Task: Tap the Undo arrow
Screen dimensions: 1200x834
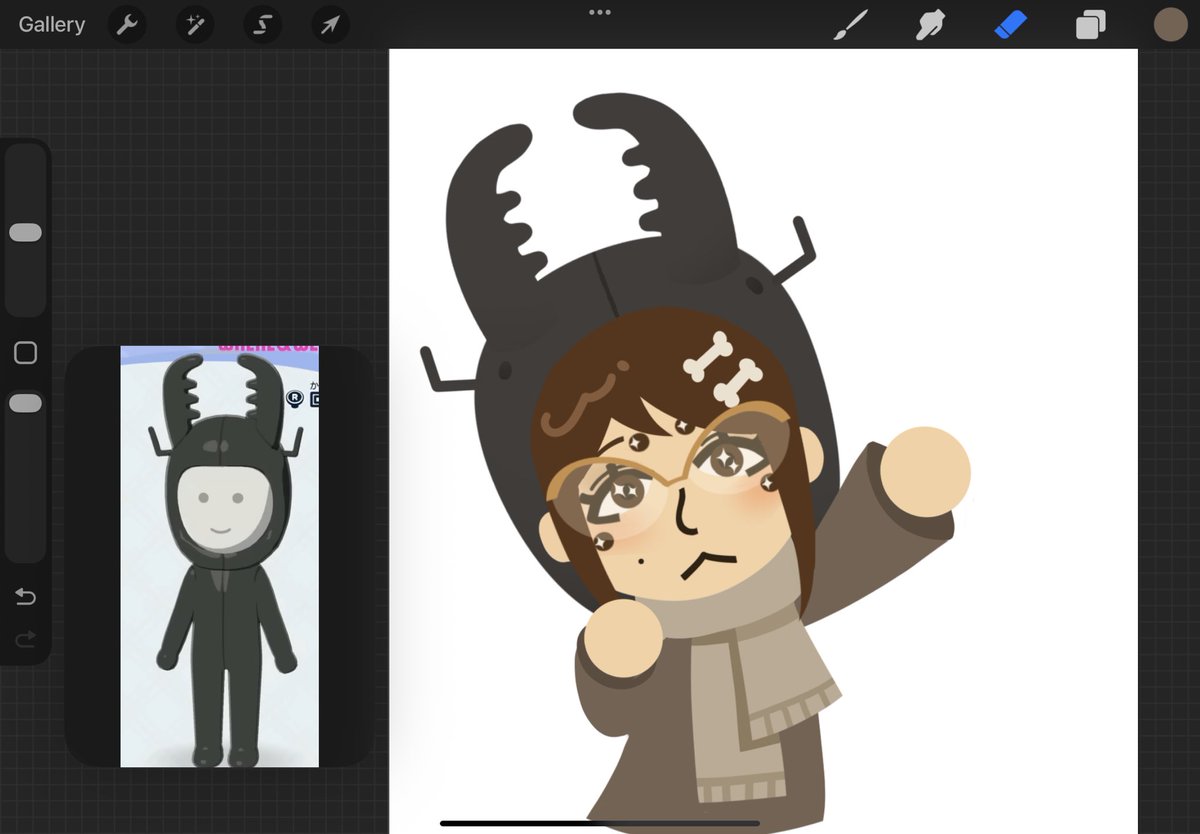Action: click(25, 598)
